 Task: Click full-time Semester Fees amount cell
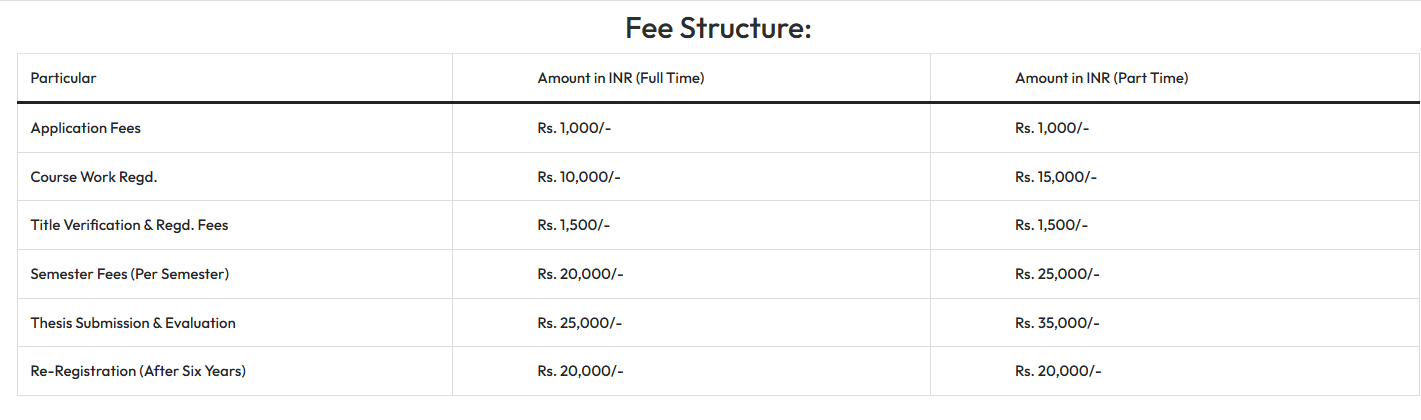[580, 274]
